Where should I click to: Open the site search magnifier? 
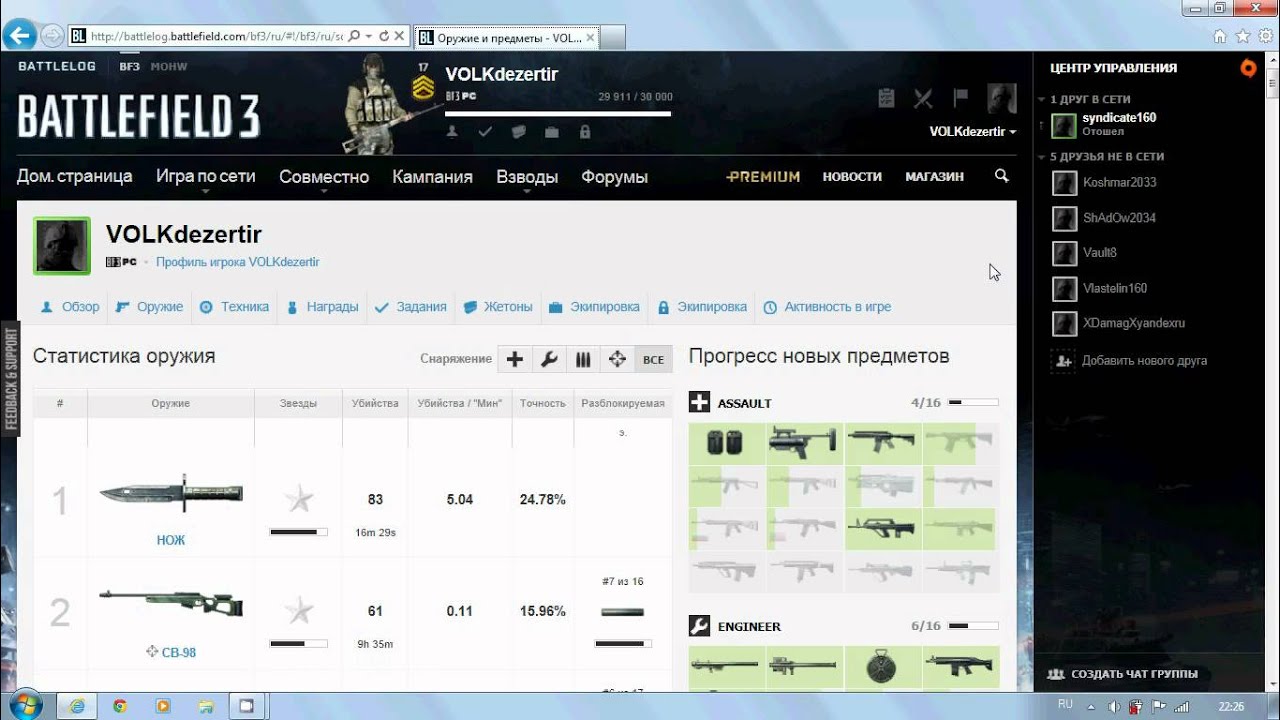pyautogui.click(x=1002, y=176)
